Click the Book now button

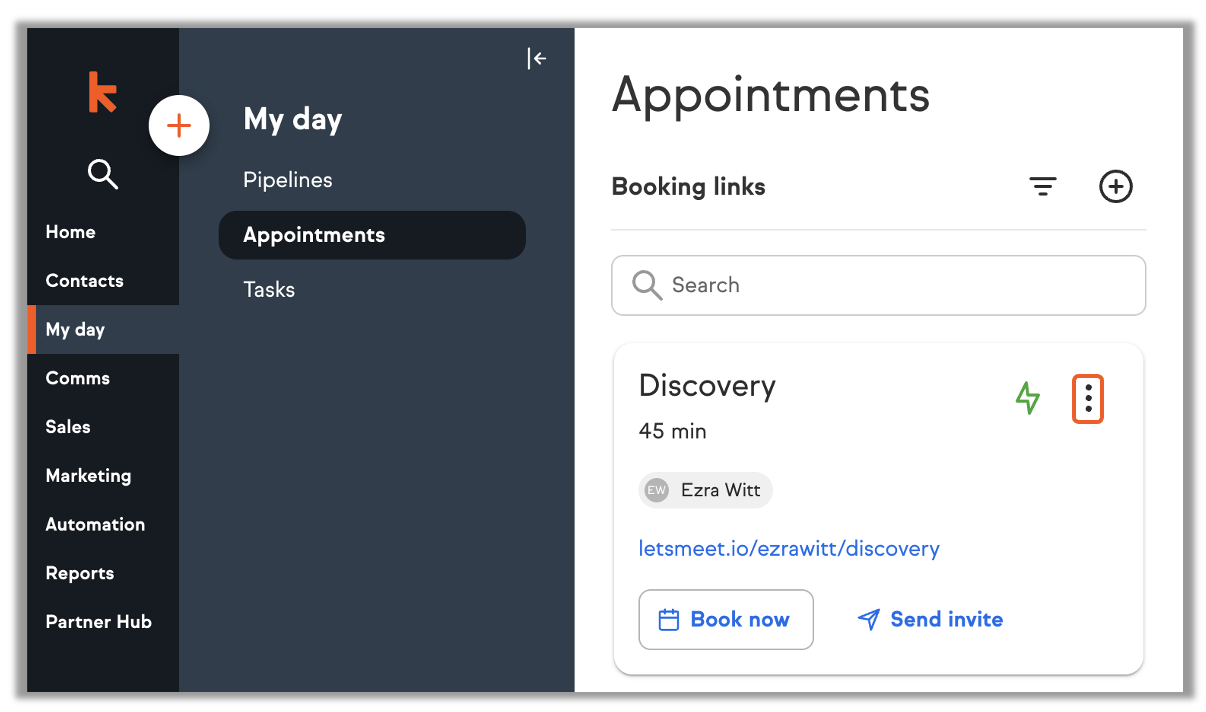[x=726, y=619]
